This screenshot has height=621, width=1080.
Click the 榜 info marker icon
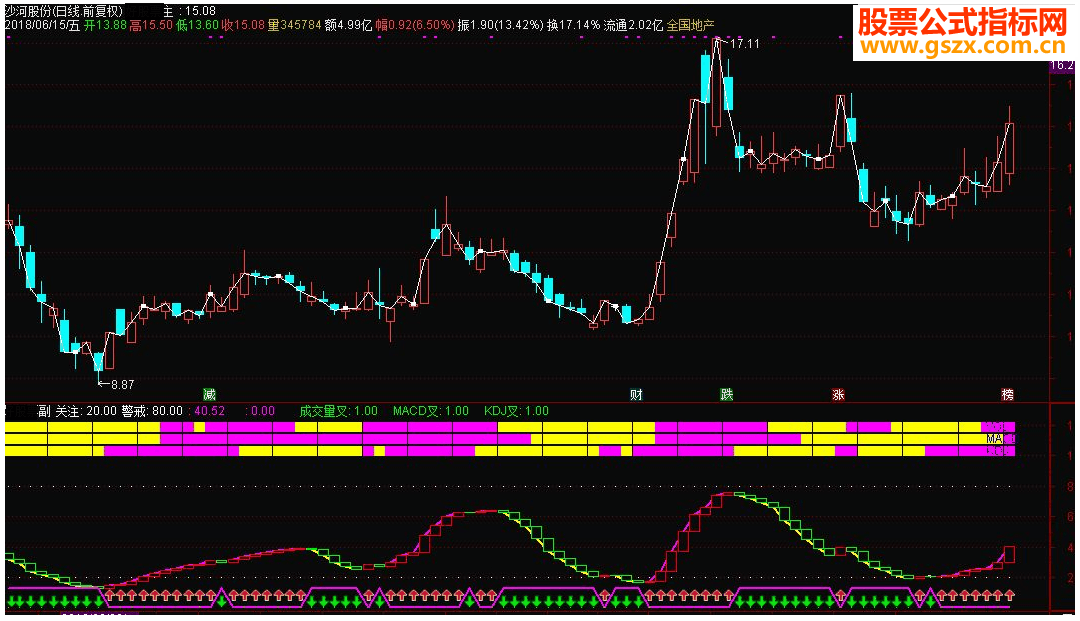click(1008, 394)
